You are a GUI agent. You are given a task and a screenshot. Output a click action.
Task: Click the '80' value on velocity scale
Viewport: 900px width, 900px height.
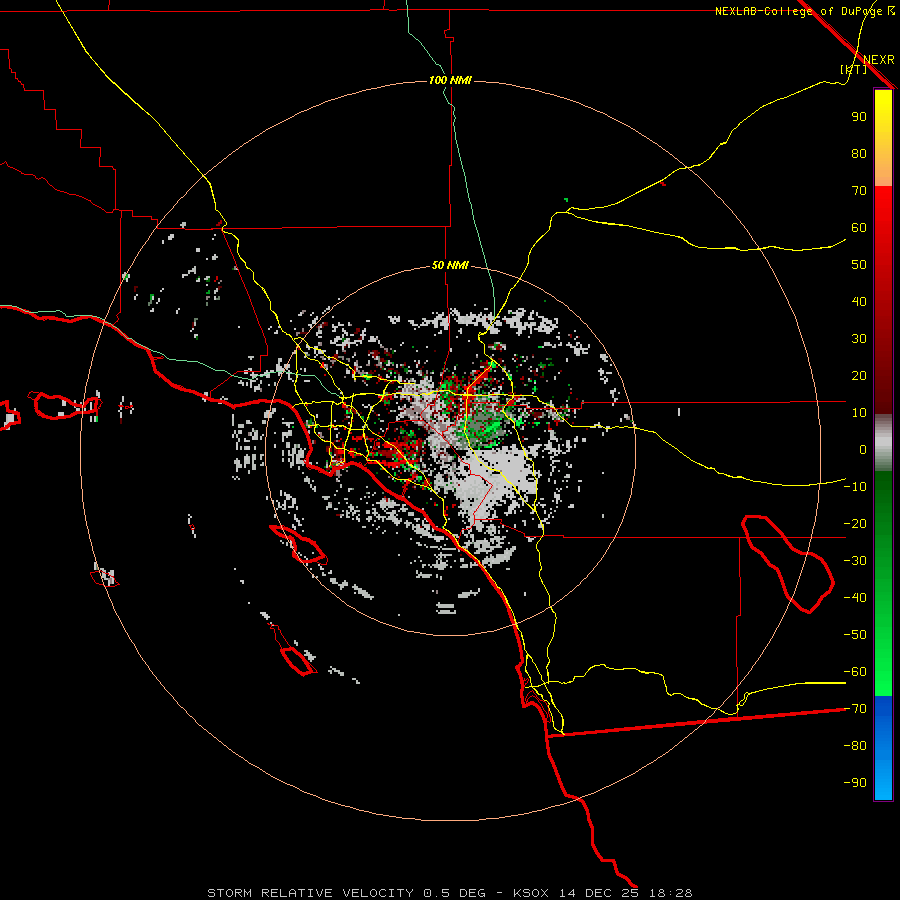[859, 154]
